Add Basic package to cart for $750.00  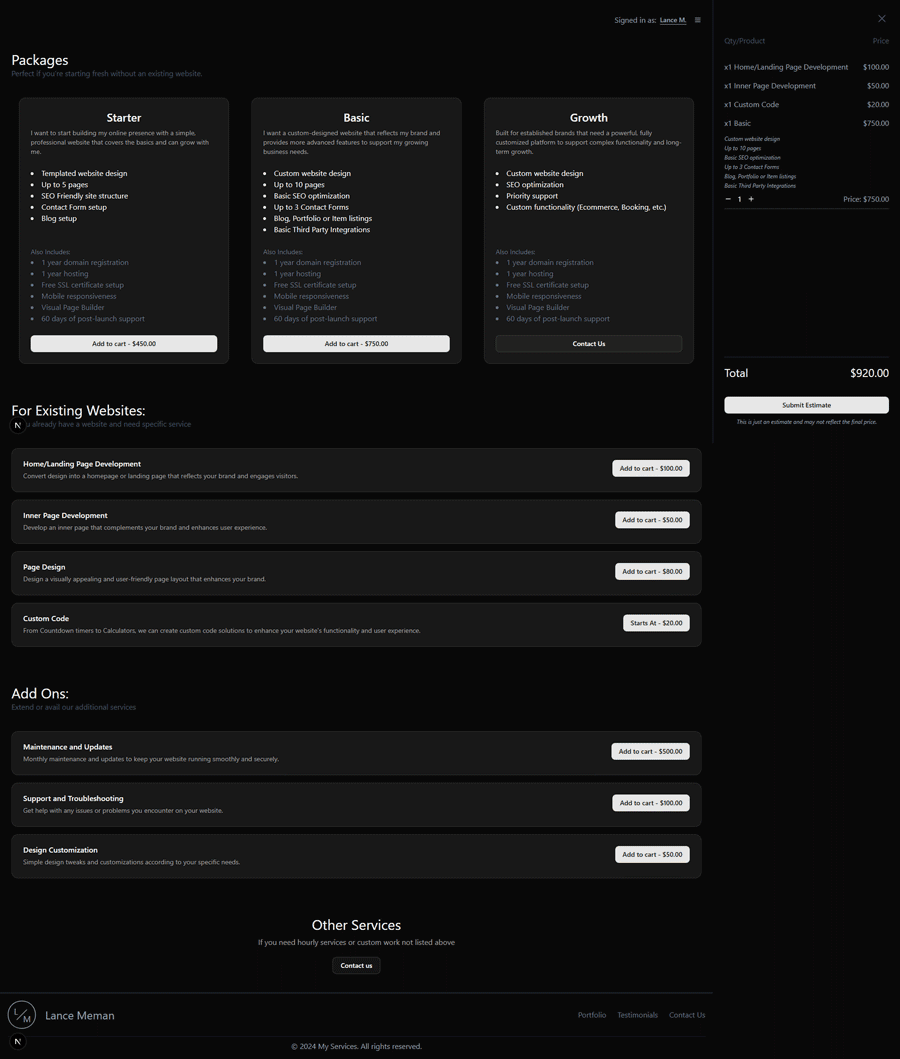356,344
